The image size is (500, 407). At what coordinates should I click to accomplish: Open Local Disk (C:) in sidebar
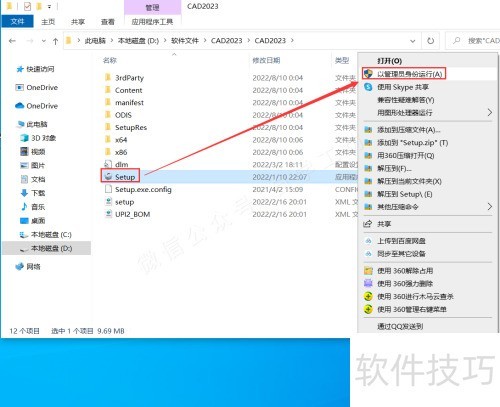click(46, 235)
